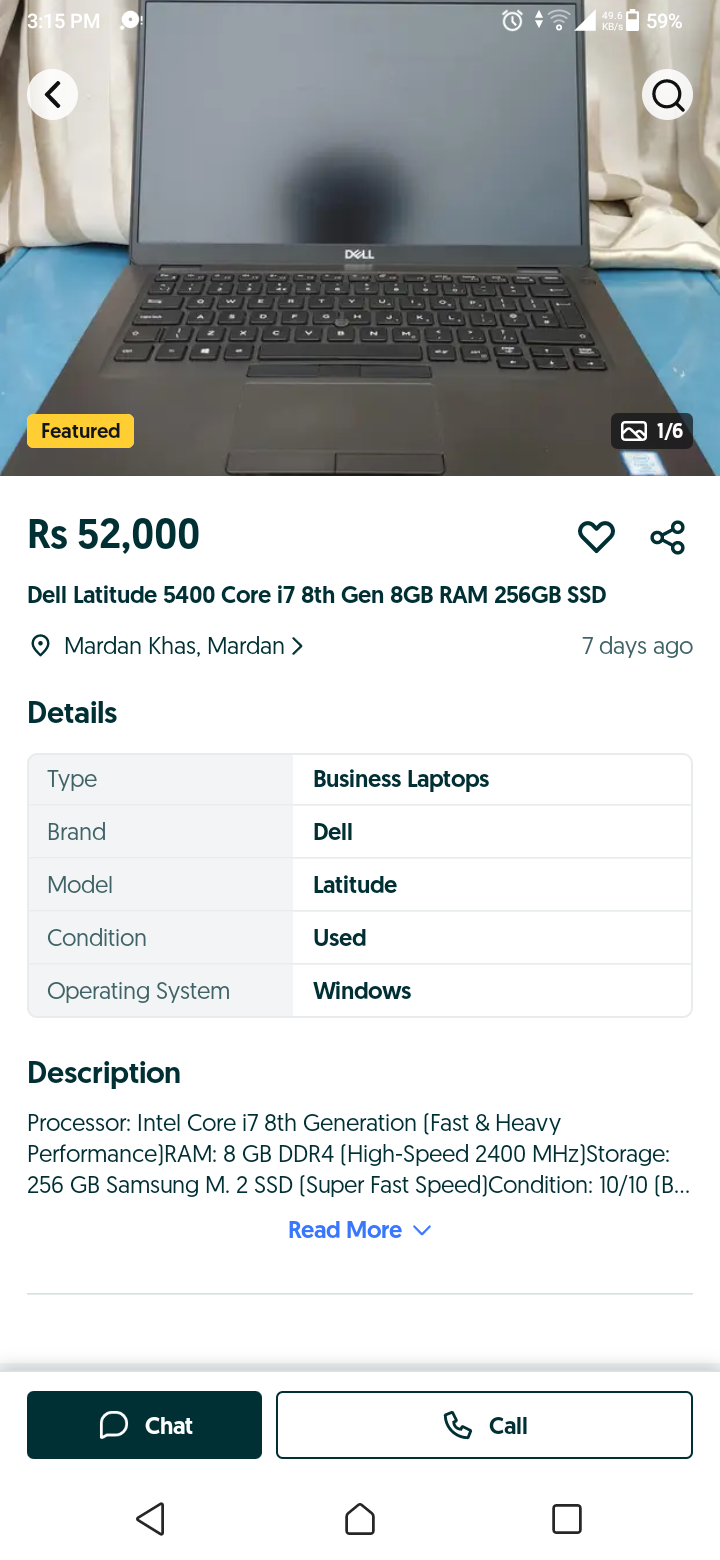The height and width of the screenshot is (1560, 720).
Task: Open the 1/6 image gallery counter
Action: (652, 431)
